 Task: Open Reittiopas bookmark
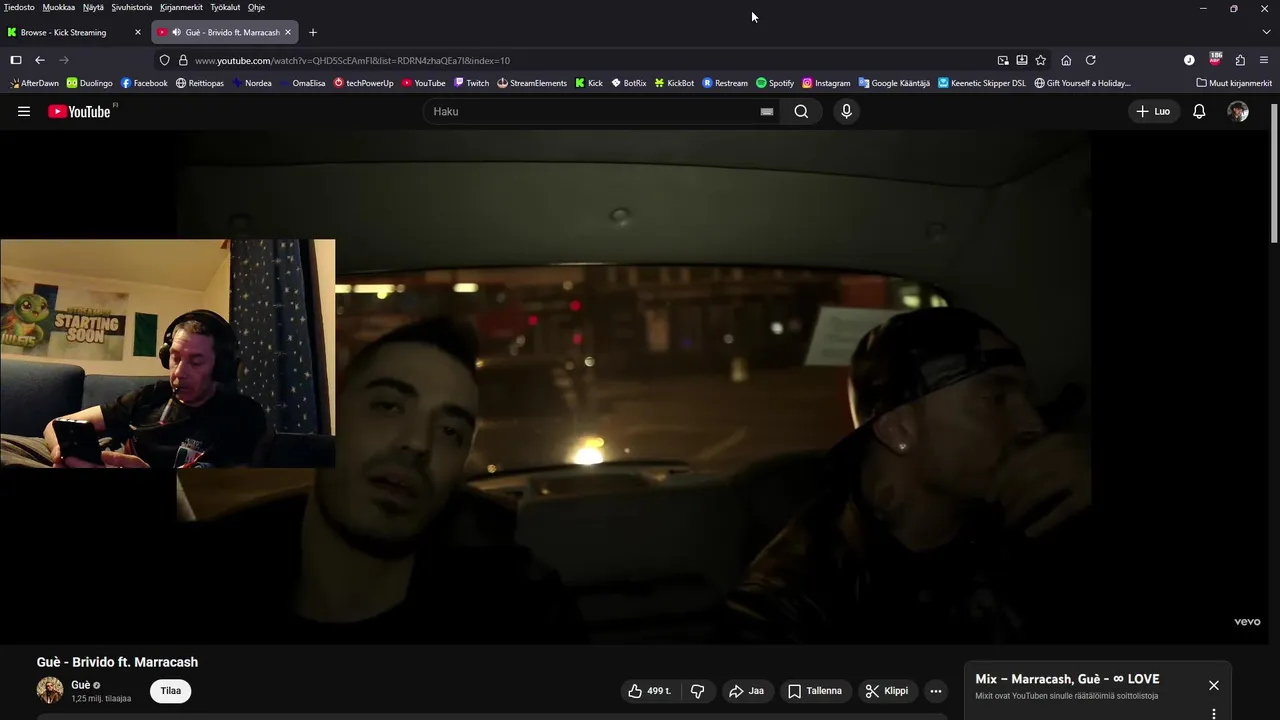200,83
